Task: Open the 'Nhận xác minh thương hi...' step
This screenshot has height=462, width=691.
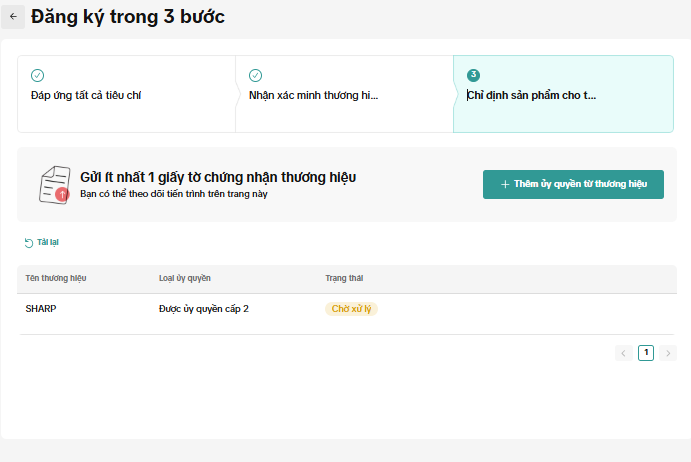Action: click(313, 96)
